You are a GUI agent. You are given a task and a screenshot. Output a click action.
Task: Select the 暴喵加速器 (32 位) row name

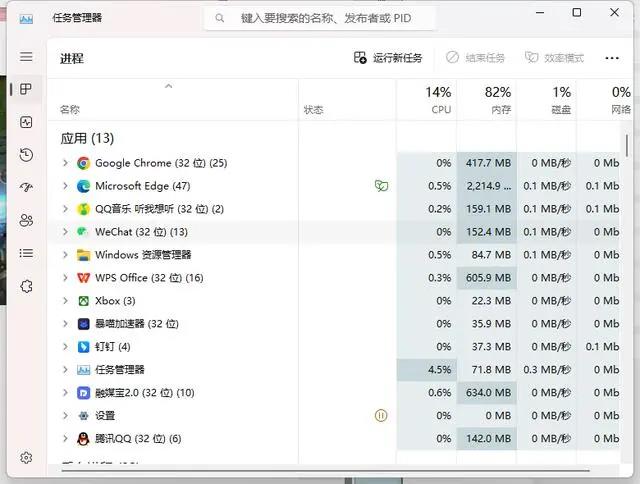[137, 324]
